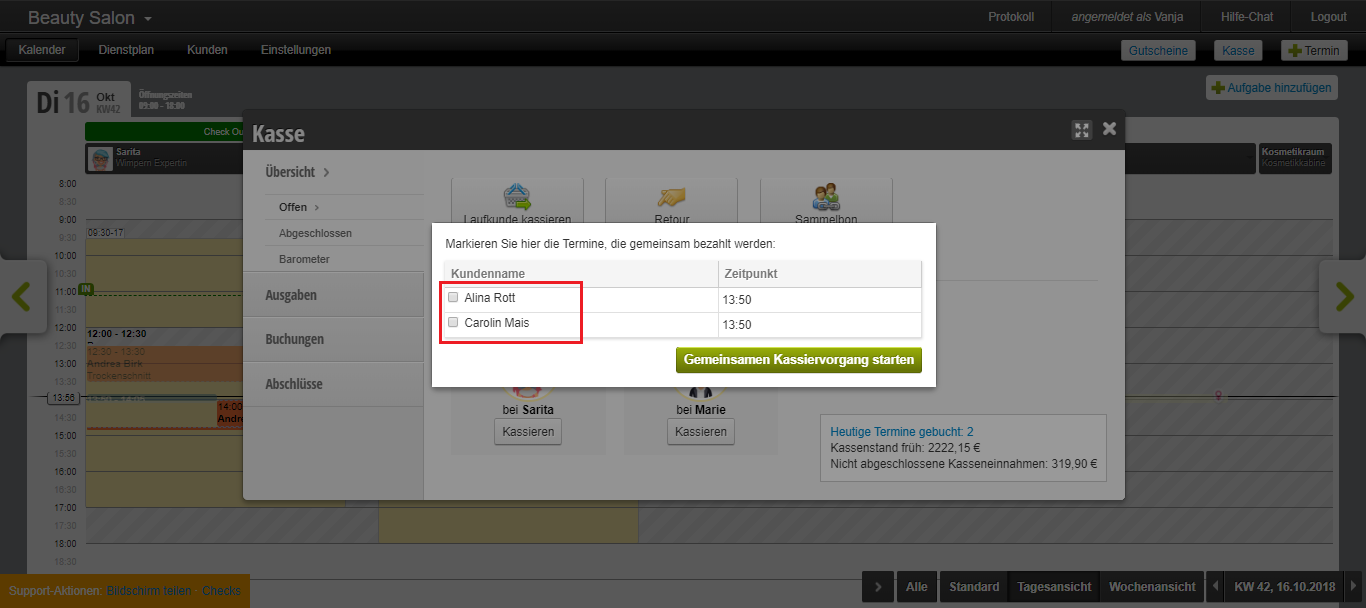Select Wochenansicht view
Image resolution: width=1366 pixels, height=608 pixels.
[x=1152, y=587]
